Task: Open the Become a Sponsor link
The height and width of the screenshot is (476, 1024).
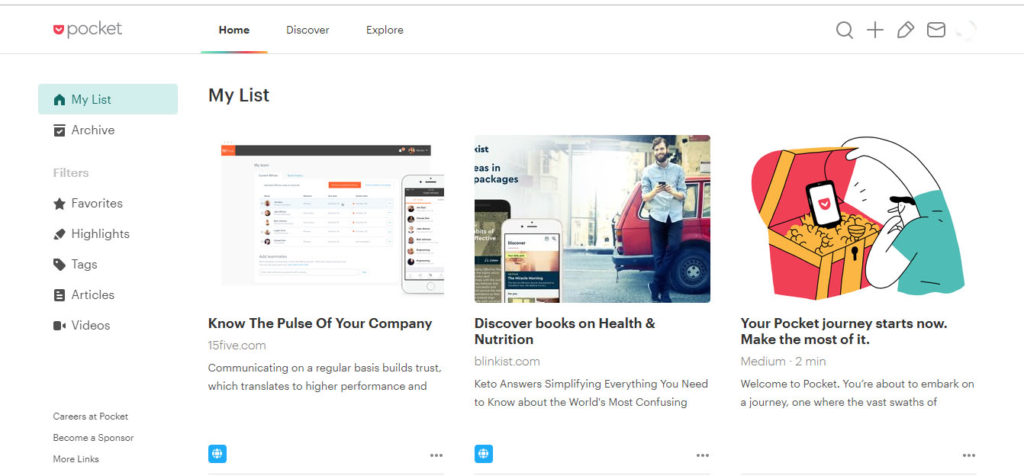Action: pyautogui.click(x=93, y=438)
